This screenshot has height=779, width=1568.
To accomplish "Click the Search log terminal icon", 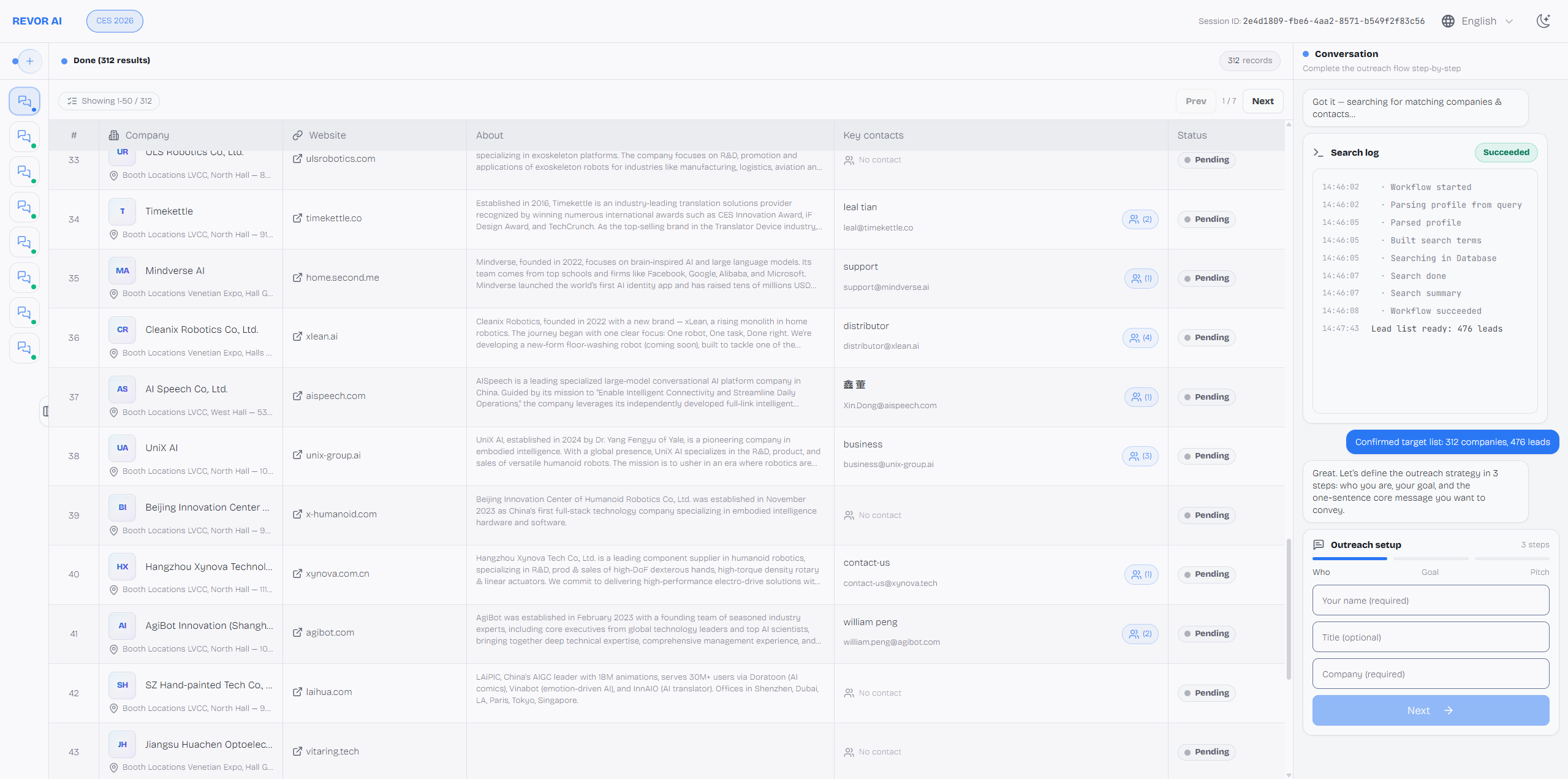I will tap(1319, 153).
